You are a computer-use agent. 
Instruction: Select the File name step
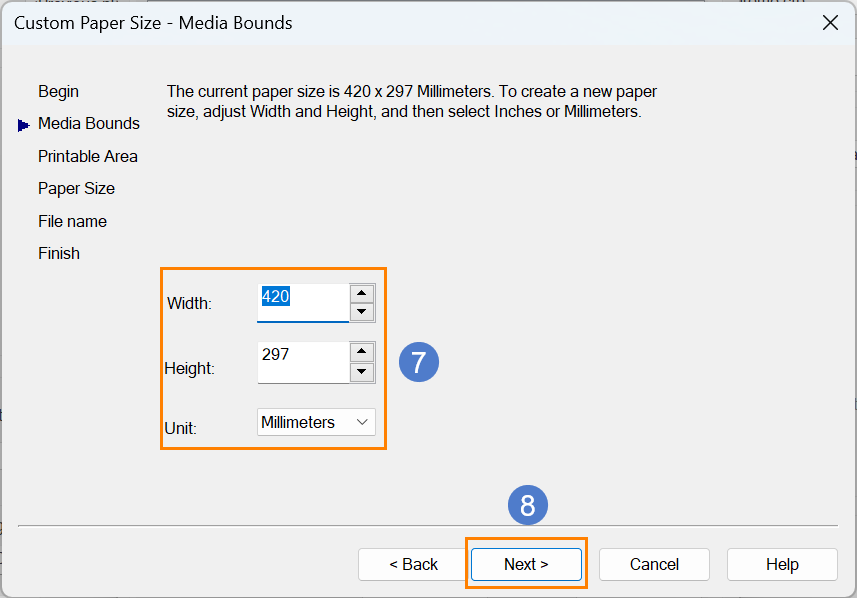(x=72, y=221)
